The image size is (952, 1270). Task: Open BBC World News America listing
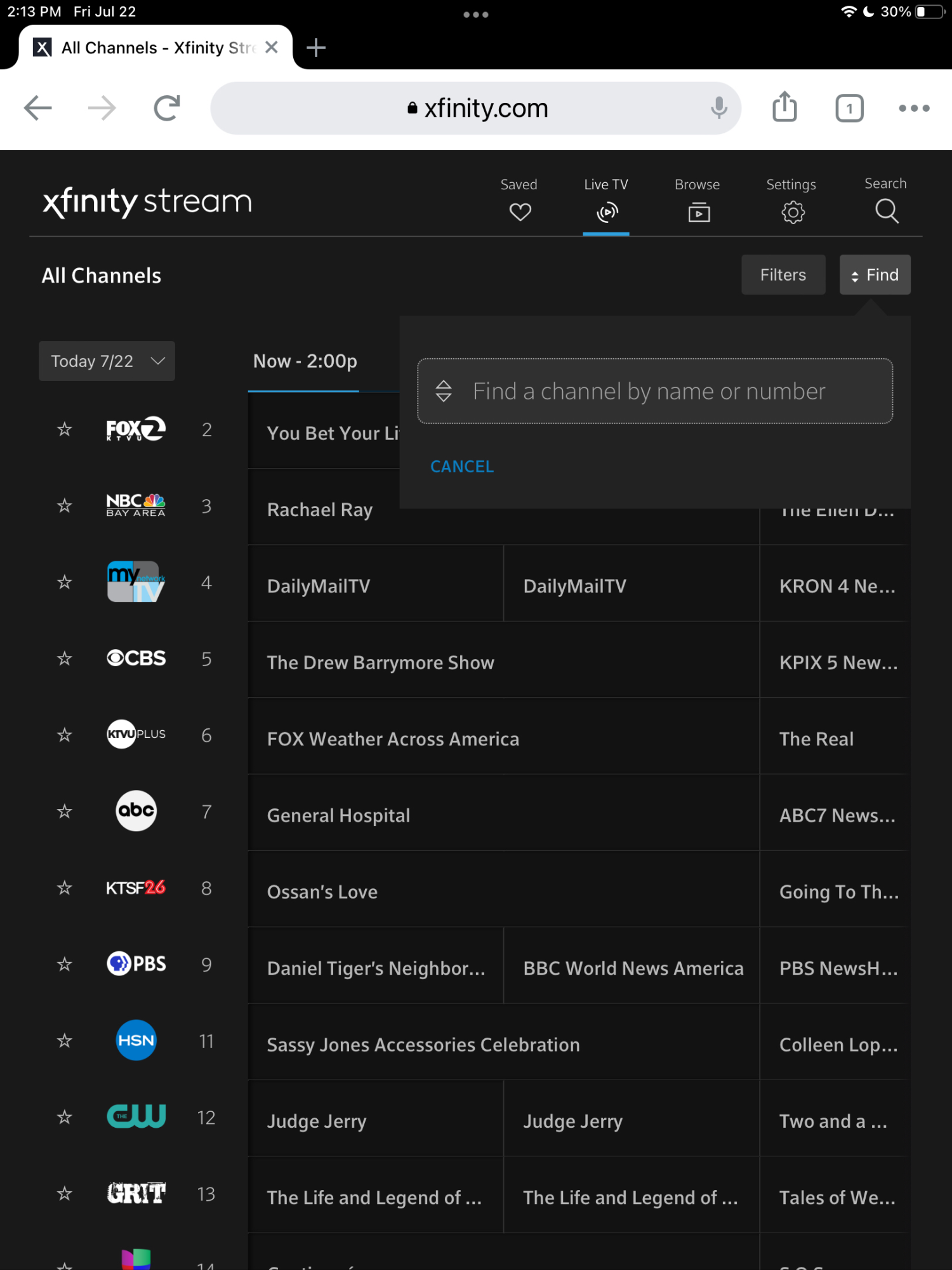point(632,966)
